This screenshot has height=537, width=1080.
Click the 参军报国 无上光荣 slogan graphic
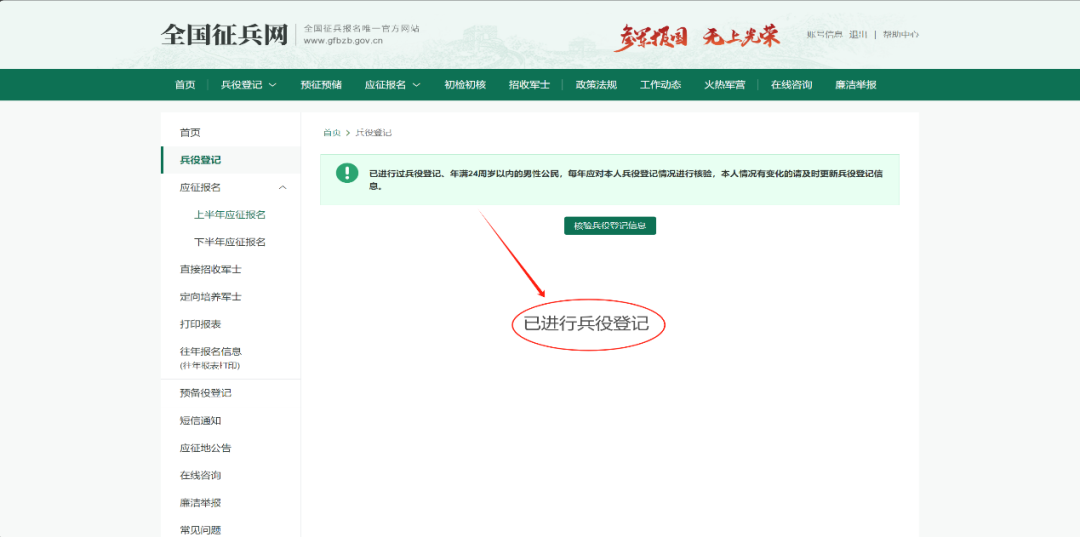[696, 37]
